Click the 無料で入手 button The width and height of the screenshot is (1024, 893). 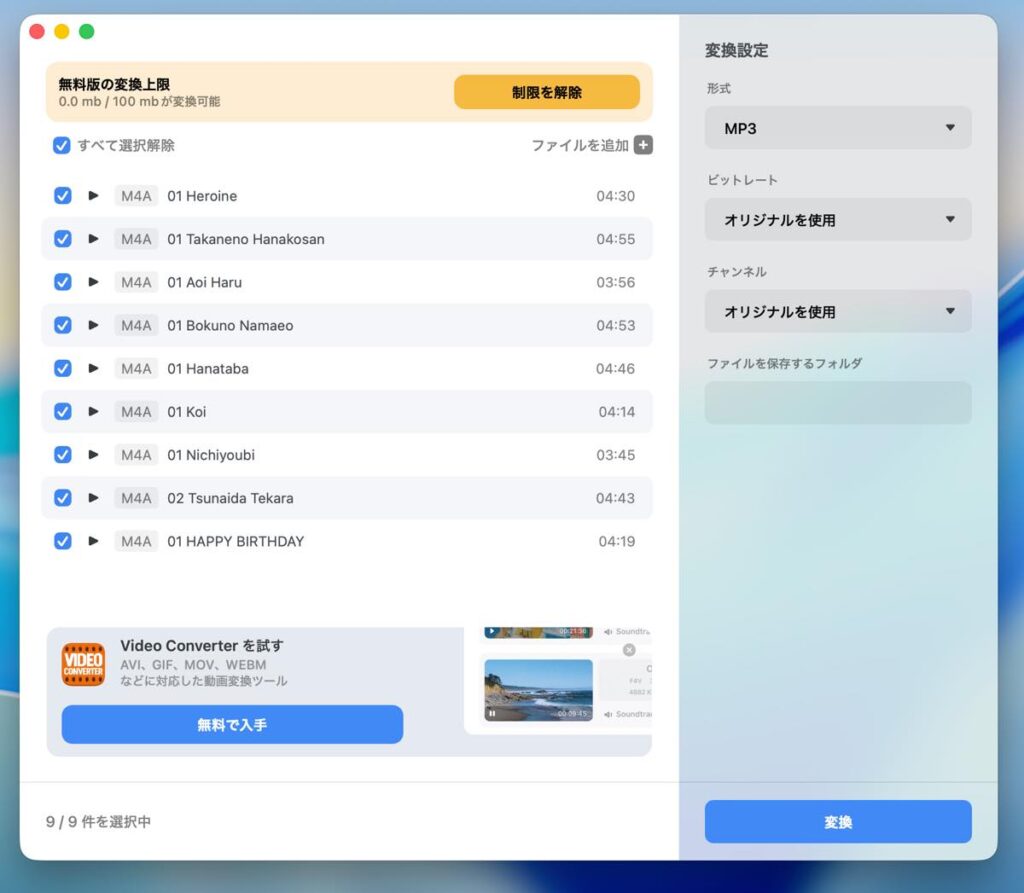tap(232, 725)
